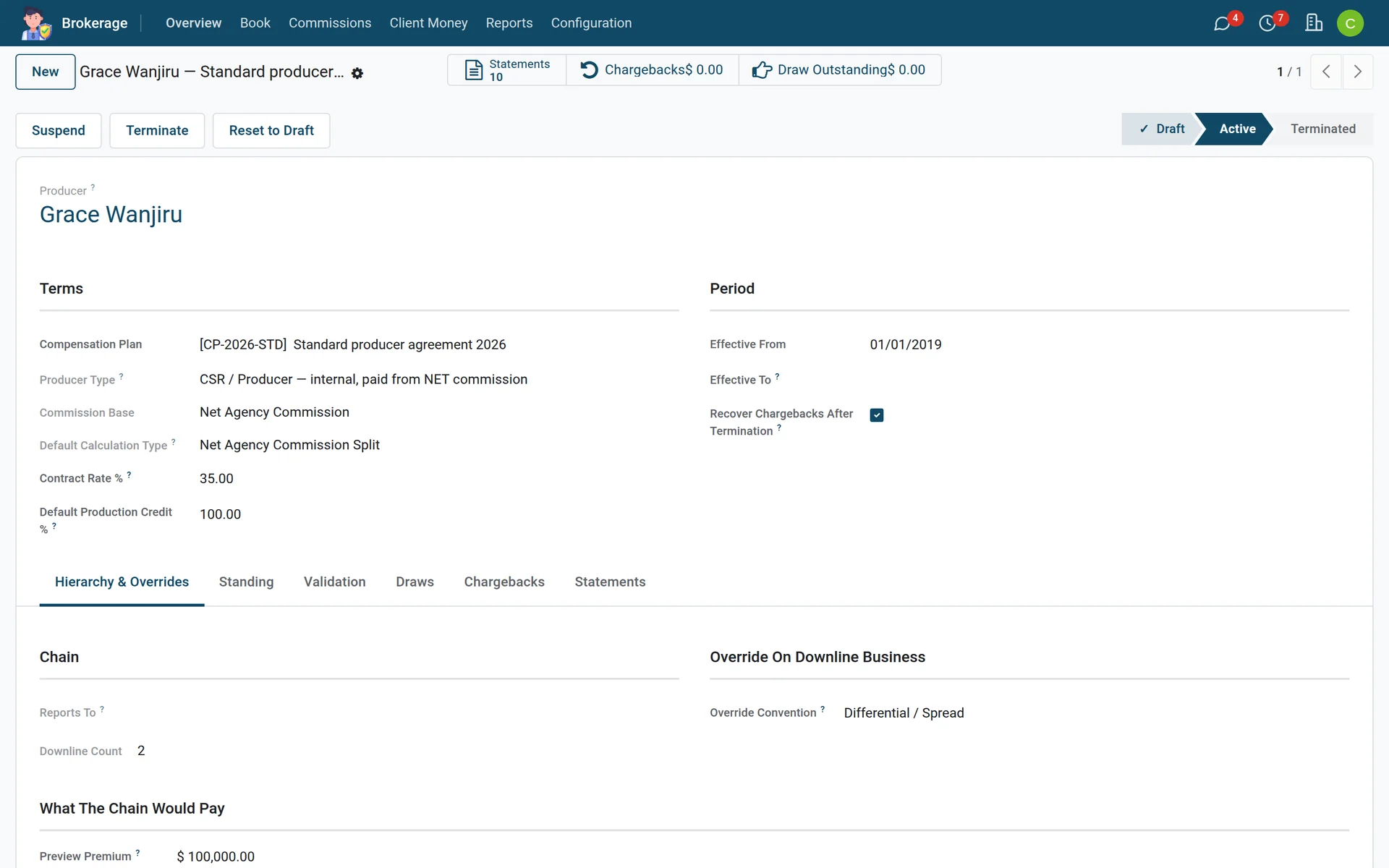Open the Reports menu
The image size is (1389, 868).
point(509,23)
